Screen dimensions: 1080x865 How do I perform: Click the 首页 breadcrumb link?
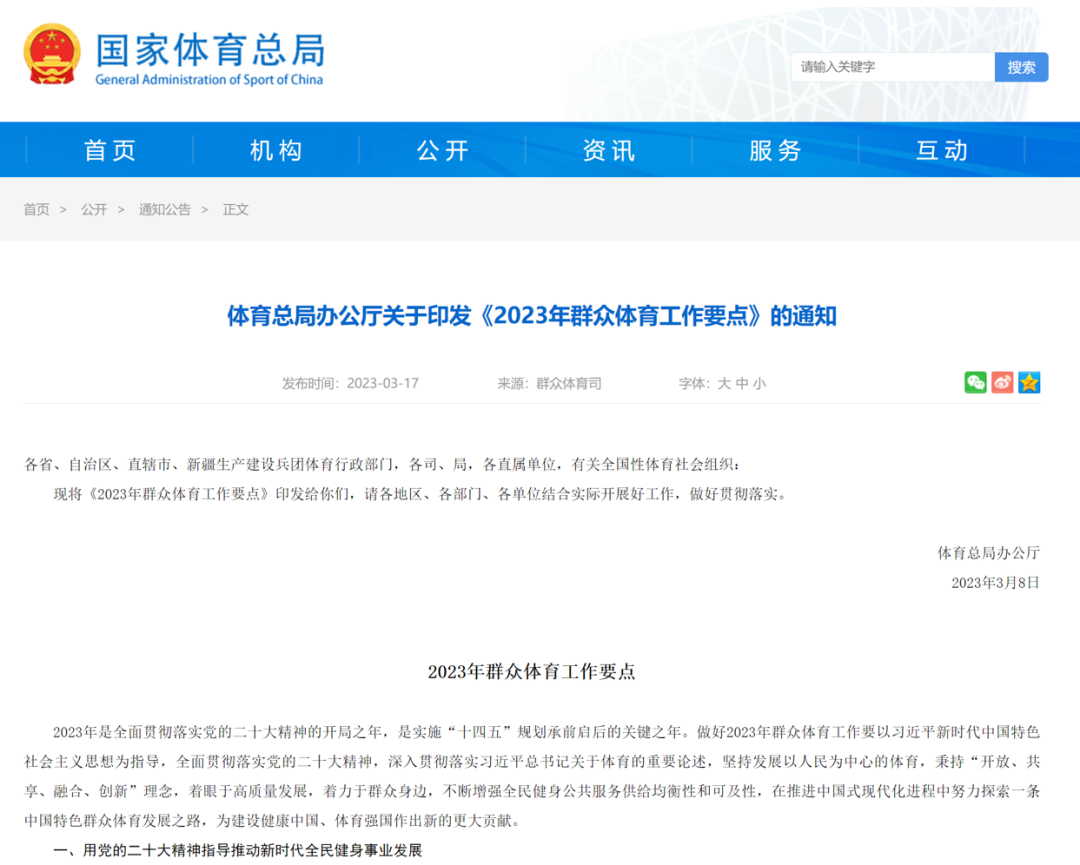tap(36, 210)
